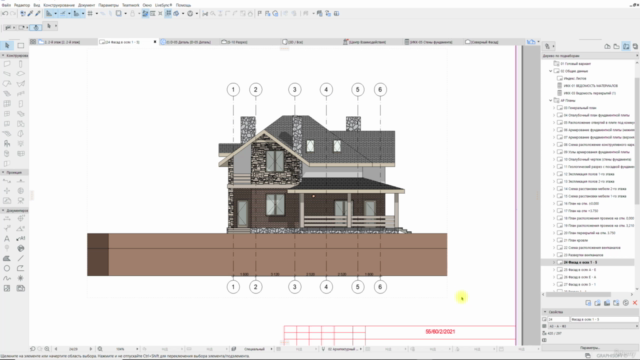Toggle the highlighted button in the info box row

(x=36, y=27)
